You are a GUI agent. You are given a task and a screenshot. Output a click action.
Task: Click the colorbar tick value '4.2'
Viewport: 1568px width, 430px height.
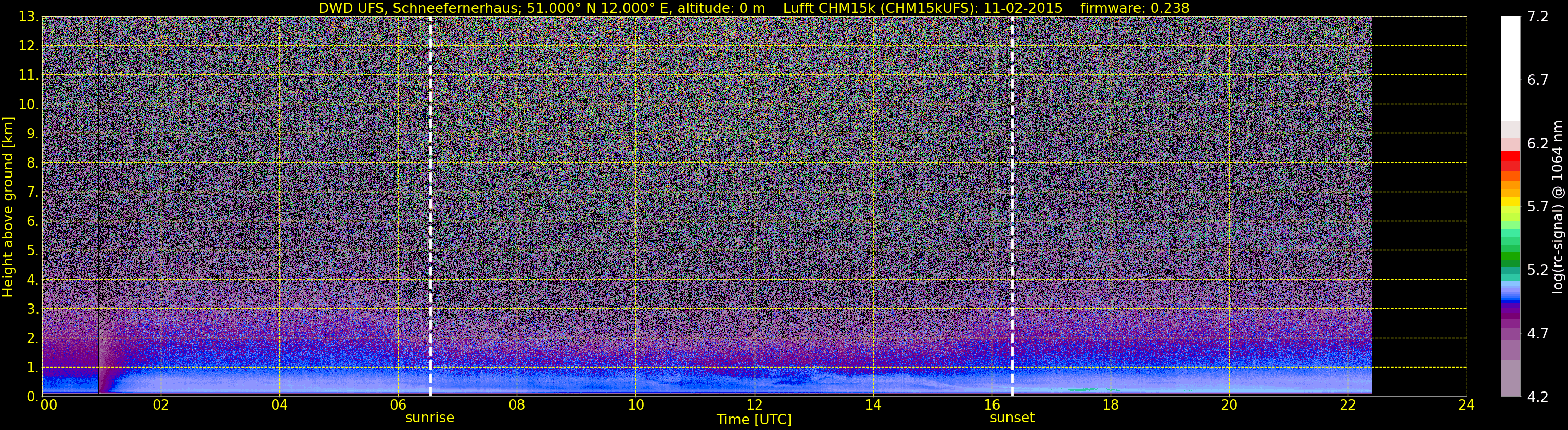click(x=1538, y=397)
